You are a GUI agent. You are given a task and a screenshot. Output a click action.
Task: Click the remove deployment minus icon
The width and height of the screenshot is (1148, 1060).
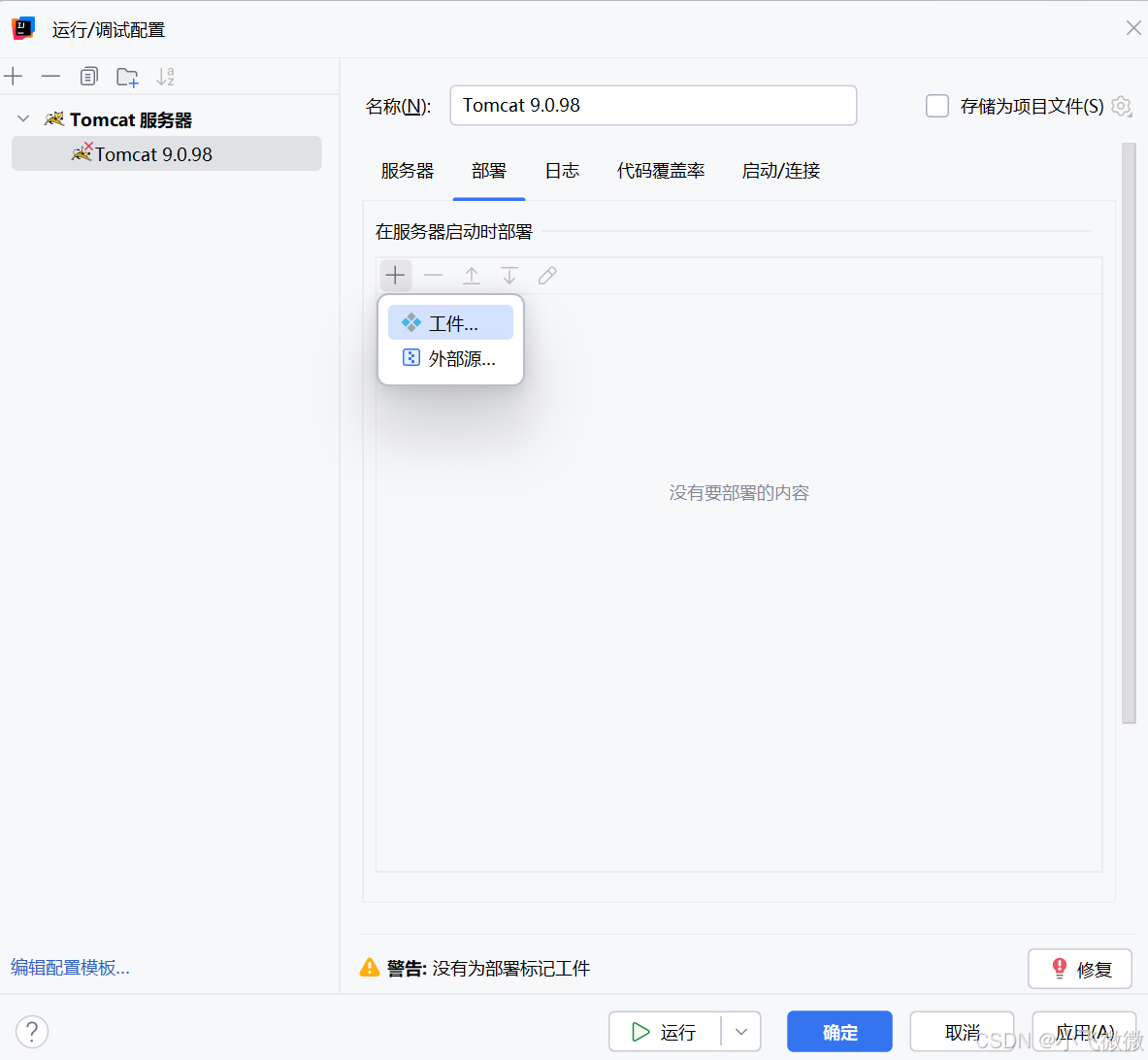point(434,276)
